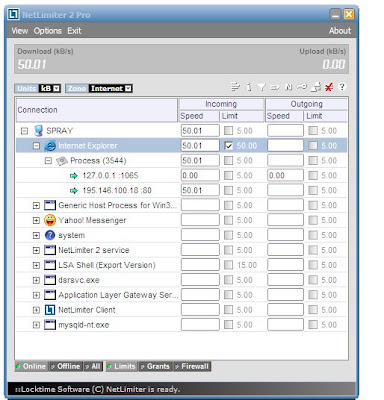This screenshot has height=400, width=384.
Task: Enable the SPRAY incoming limit checkbox
Action: pyautogui.click(x=229, y=131)
